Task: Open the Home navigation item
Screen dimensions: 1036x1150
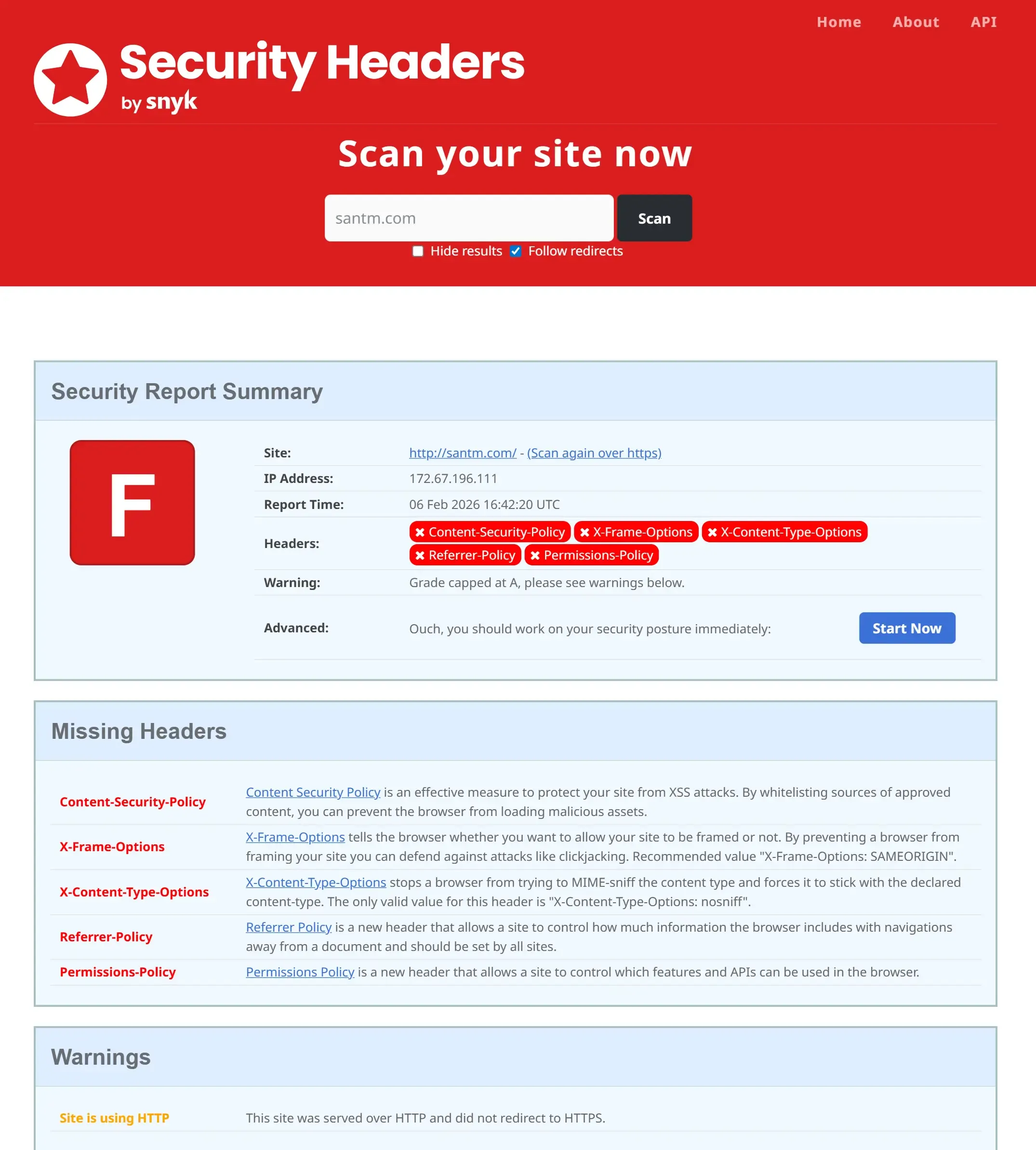Action: [838, 22]
